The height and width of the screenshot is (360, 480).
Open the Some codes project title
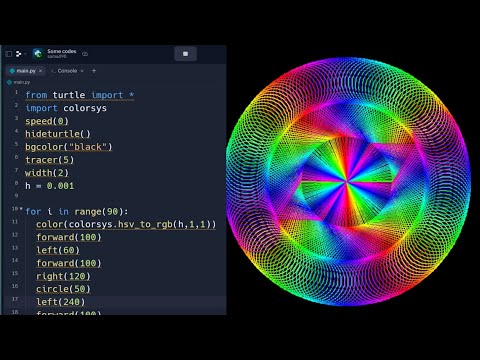coord(62,51)
